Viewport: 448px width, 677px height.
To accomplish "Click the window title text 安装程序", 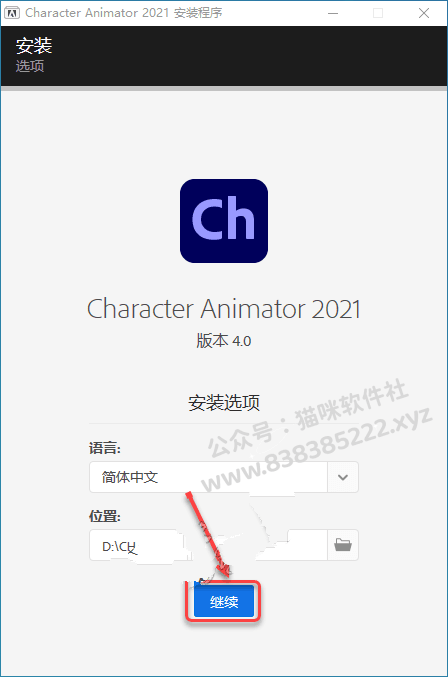I will coord(198,13).
